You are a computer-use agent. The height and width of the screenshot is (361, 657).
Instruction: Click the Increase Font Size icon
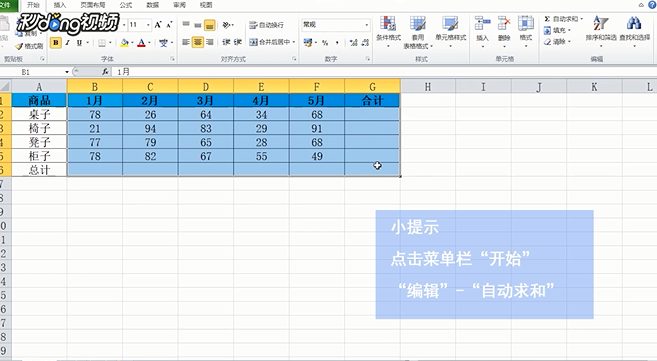point(158,25)
